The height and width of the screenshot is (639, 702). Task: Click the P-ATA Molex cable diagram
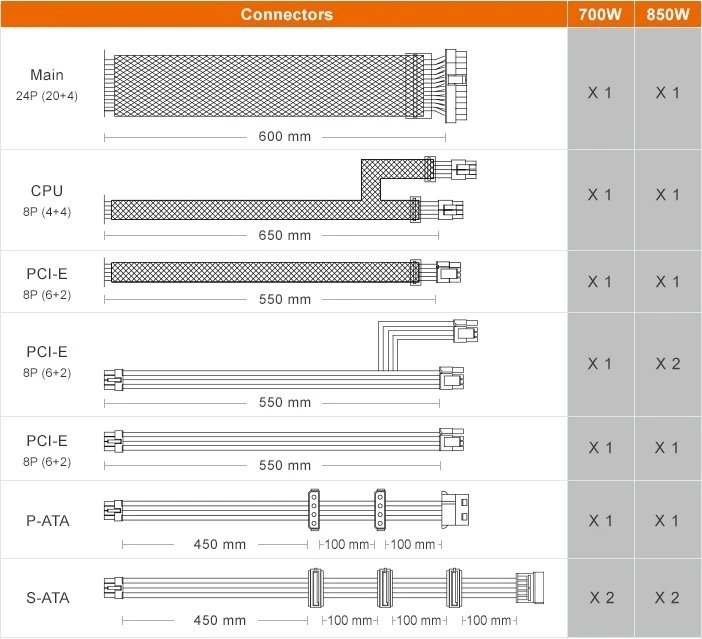tap(287, 510)
